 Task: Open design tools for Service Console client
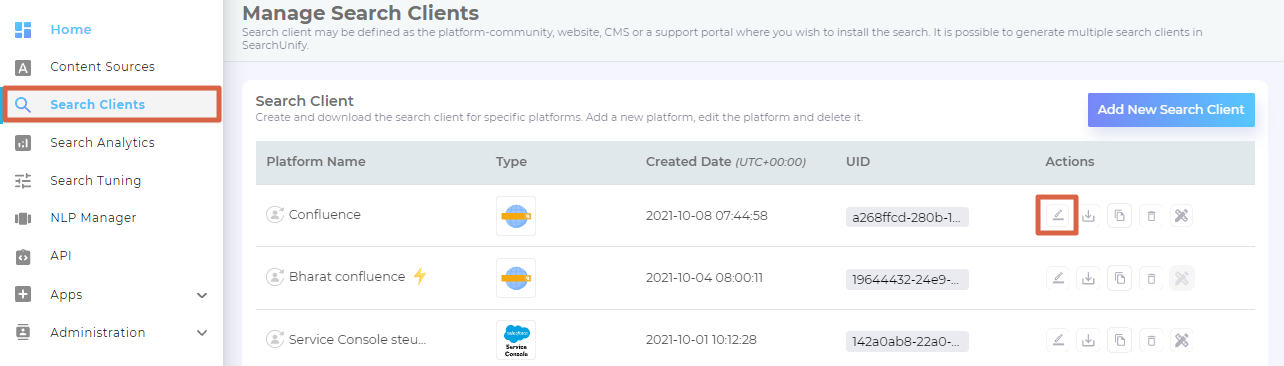[1181, 340]
